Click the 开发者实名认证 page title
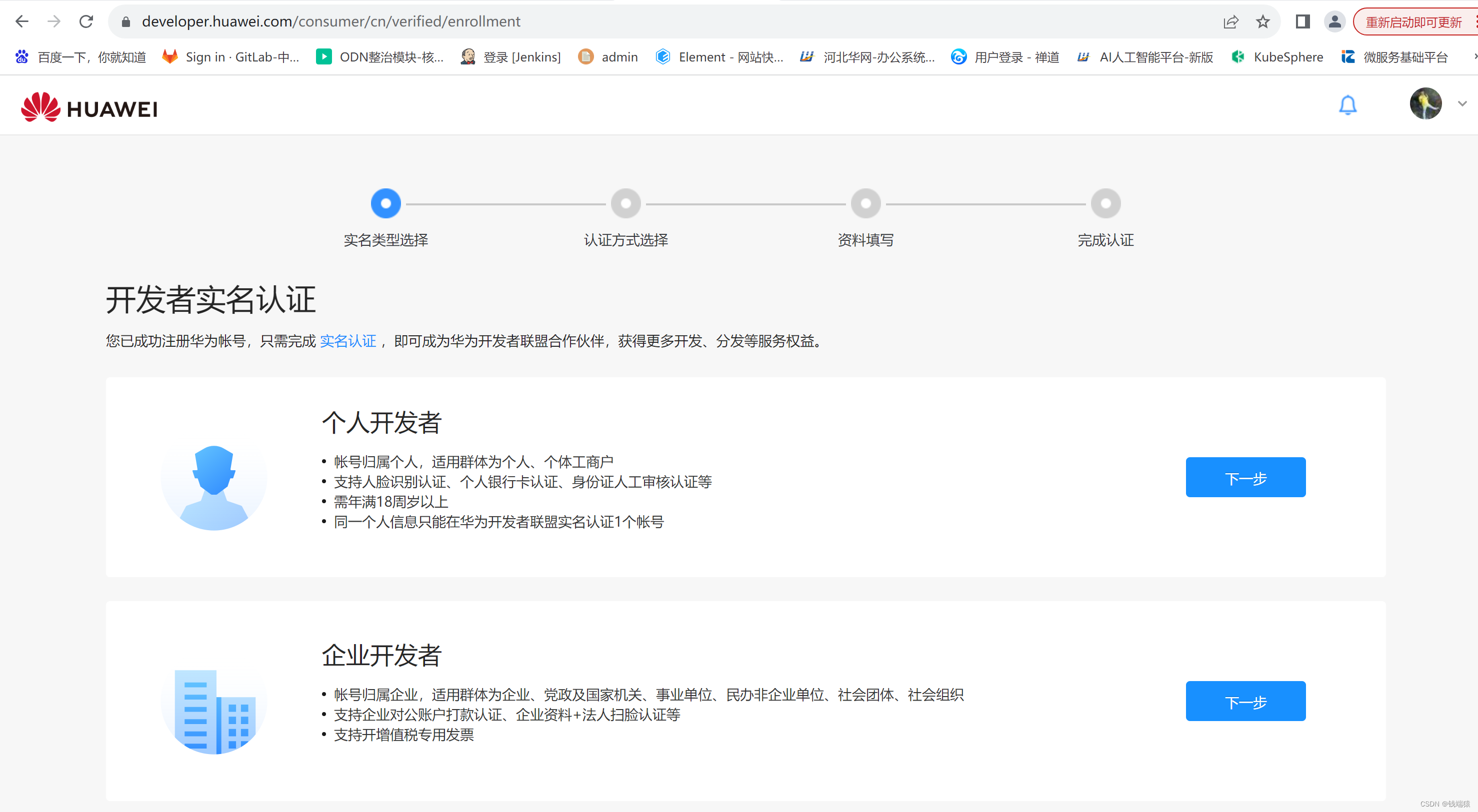 pos(210,299)
